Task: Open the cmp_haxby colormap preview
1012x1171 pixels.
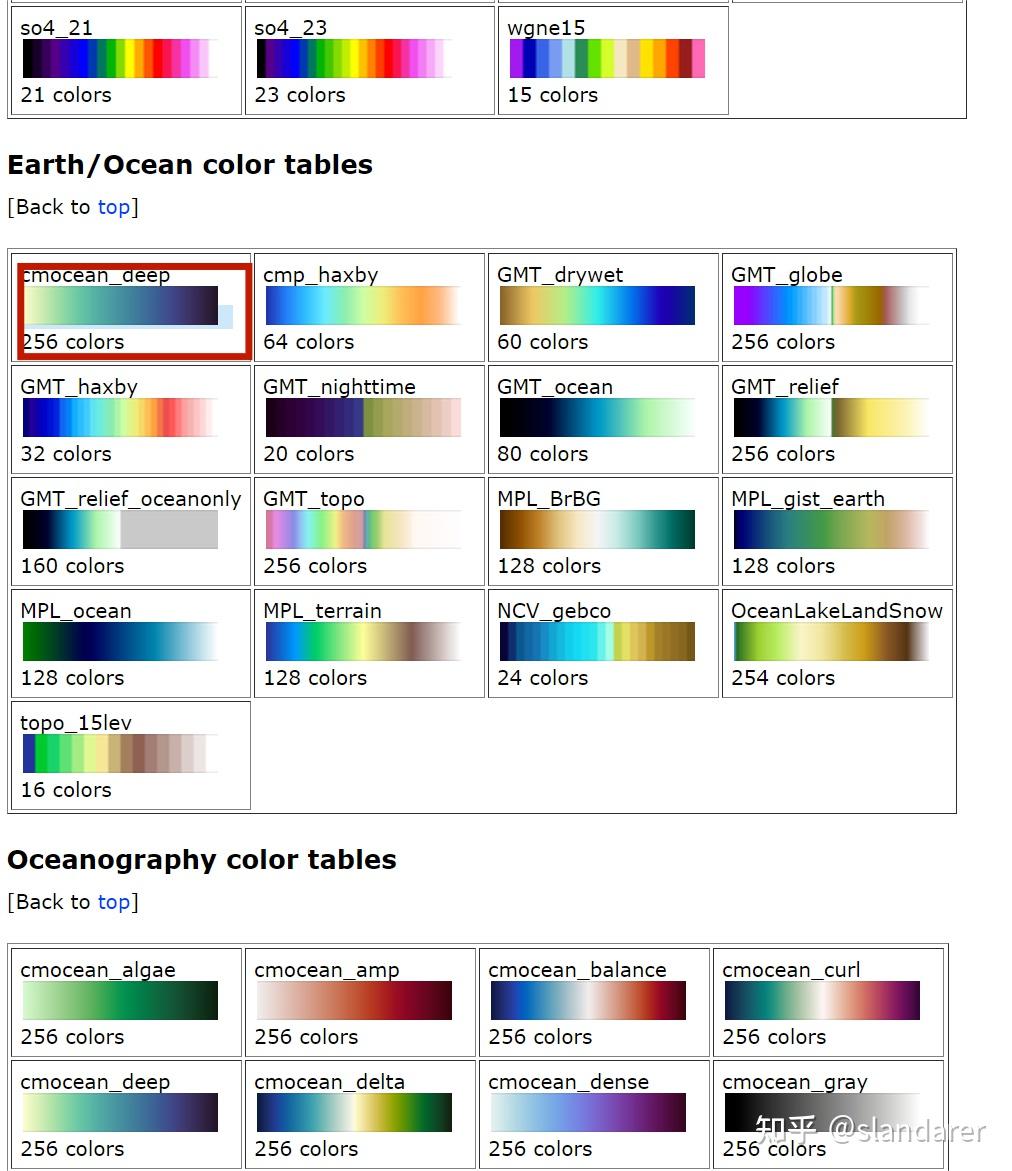Action: (x=360, y=305)
